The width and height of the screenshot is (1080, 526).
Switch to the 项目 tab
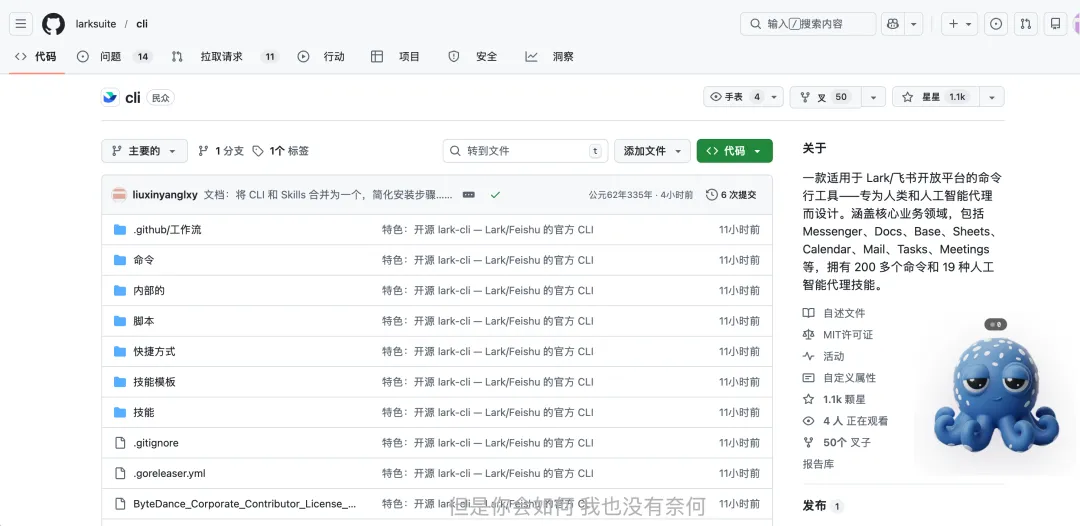coord(395,56)
